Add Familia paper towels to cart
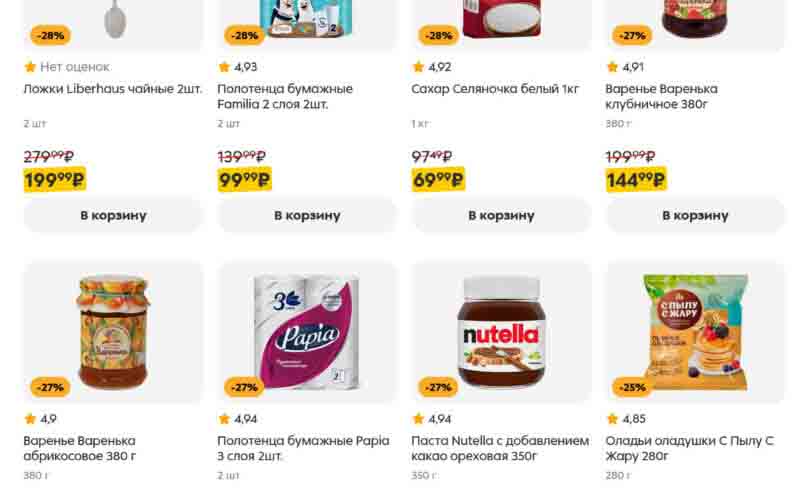The image size is (800, 500). click(307, 215)
